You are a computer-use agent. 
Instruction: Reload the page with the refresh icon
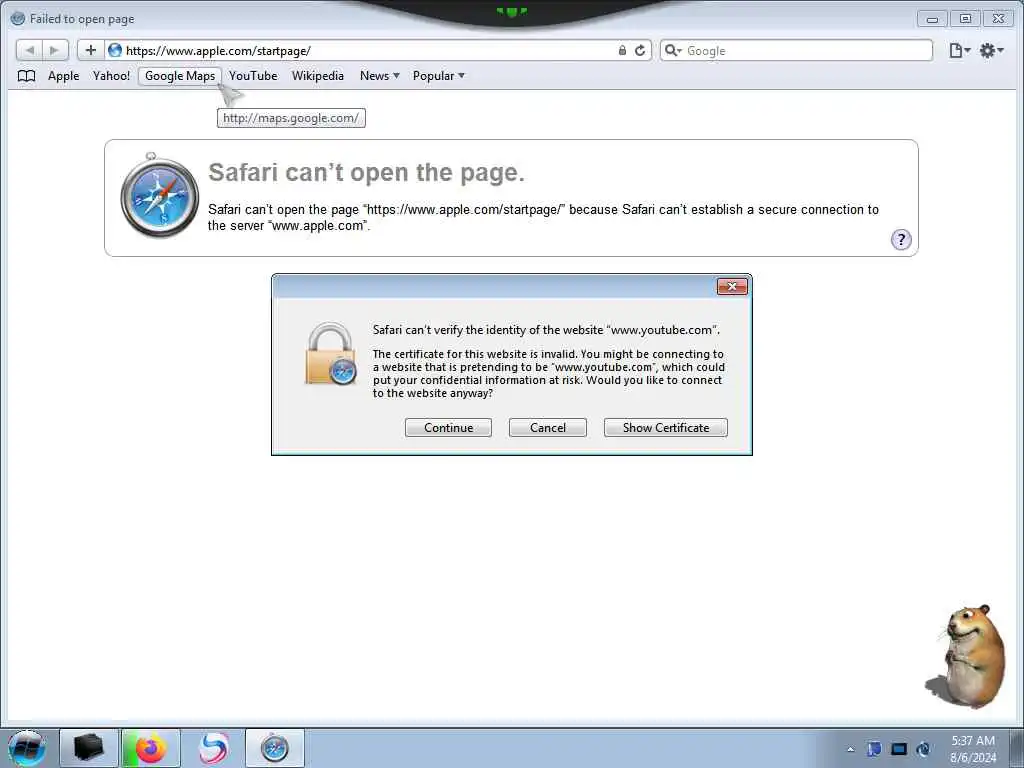[640, 50]
